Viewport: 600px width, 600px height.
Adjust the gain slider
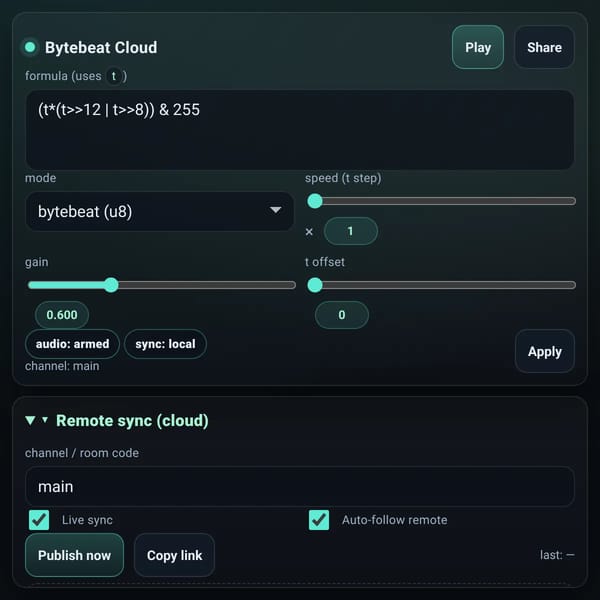tap(161, 285)
